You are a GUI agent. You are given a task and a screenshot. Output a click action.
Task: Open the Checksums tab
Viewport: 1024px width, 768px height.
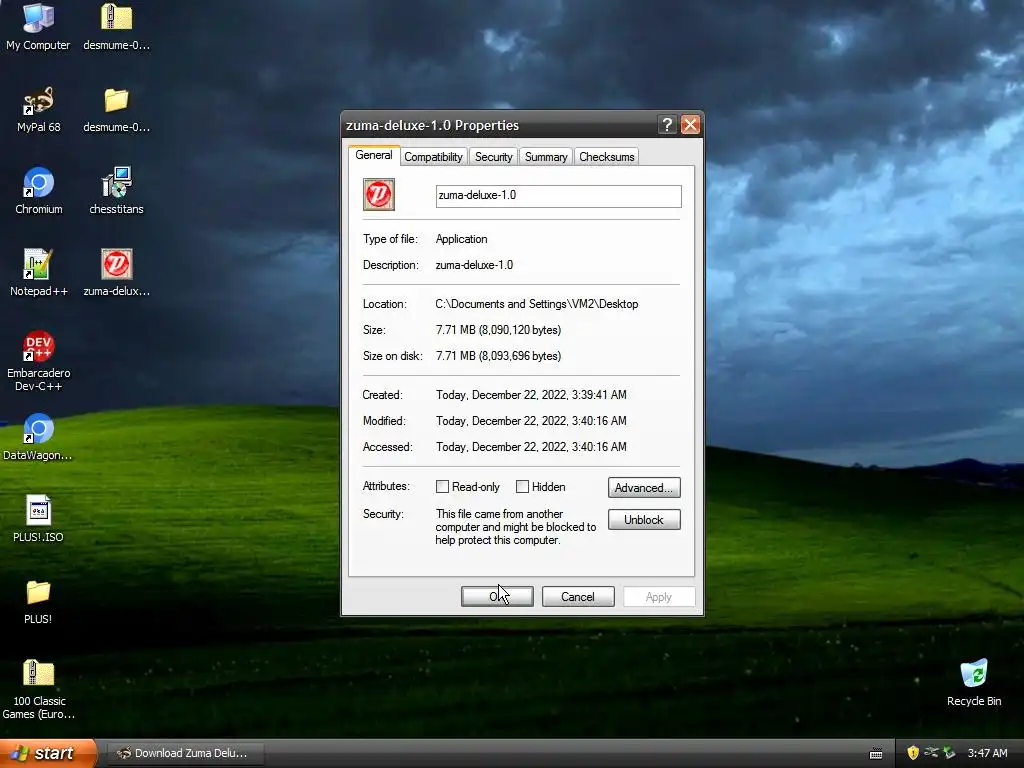coord(607,157)
